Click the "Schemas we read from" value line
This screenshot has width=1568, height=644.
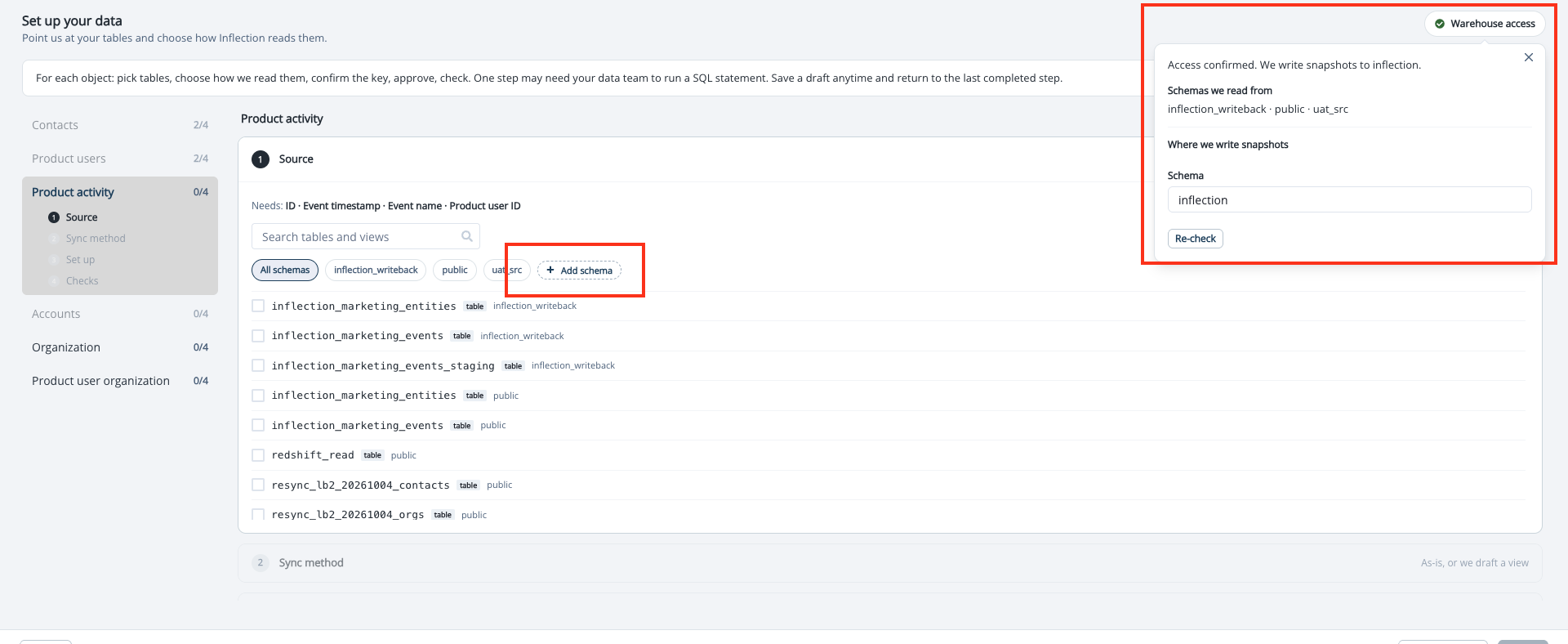tap(1258, 110)
